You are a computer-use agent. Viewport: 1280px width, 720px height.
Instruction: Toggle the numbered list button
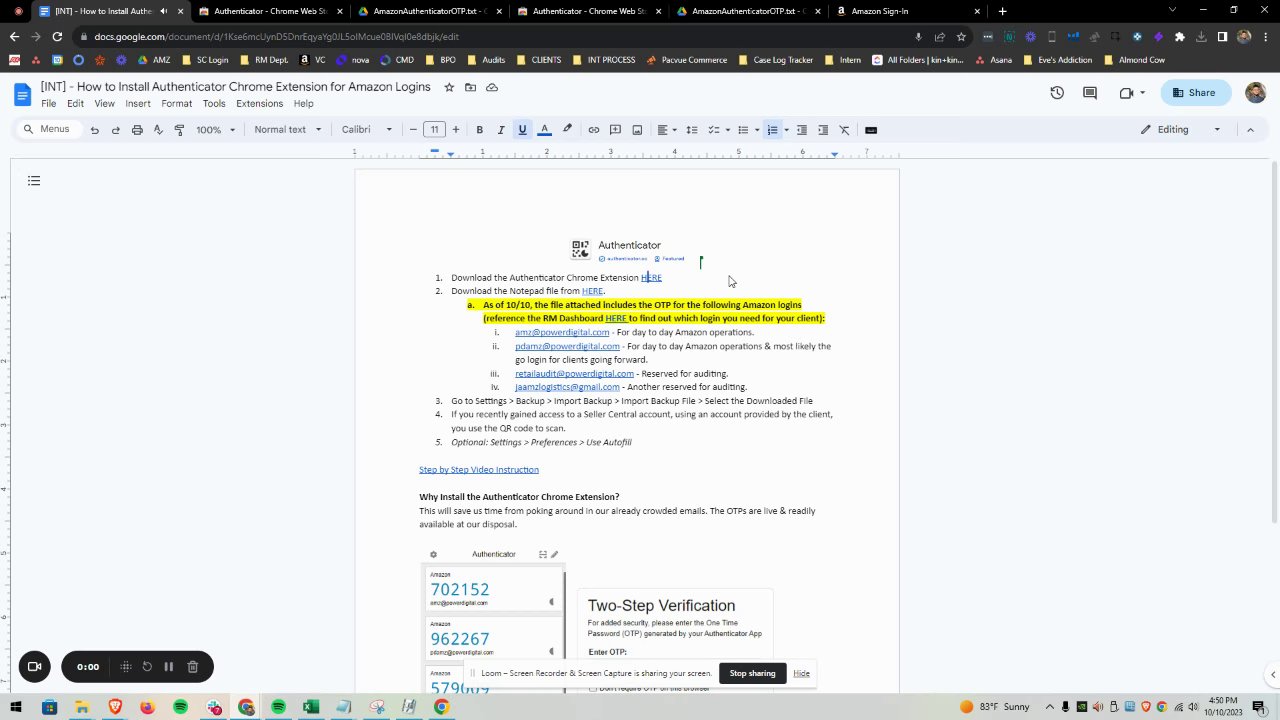pos(772,130)
